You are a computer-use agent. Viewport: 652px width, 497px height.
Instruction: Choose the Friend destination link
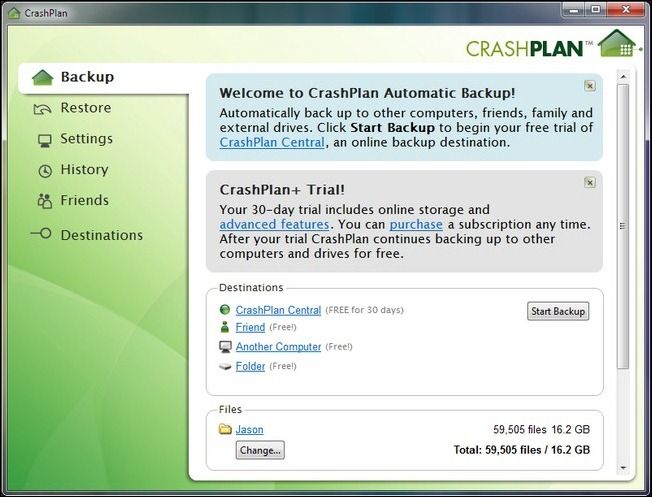(x=250, y=327)
